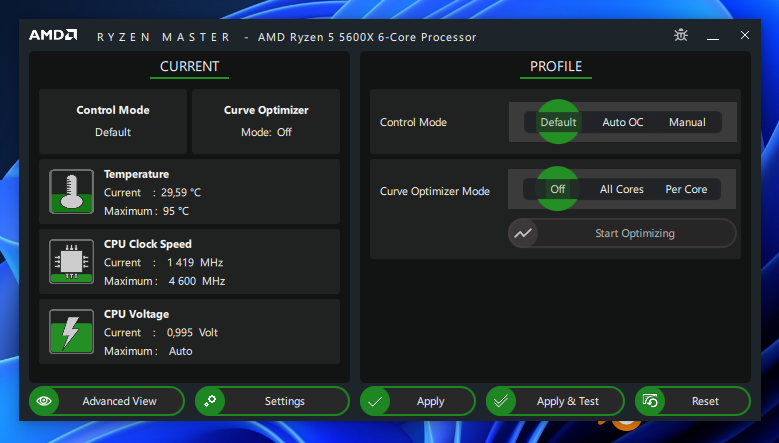Click the AMD logo in title bar
This screenshot has width=779, height=443.
pyautogui.click(x=53, y=35)
